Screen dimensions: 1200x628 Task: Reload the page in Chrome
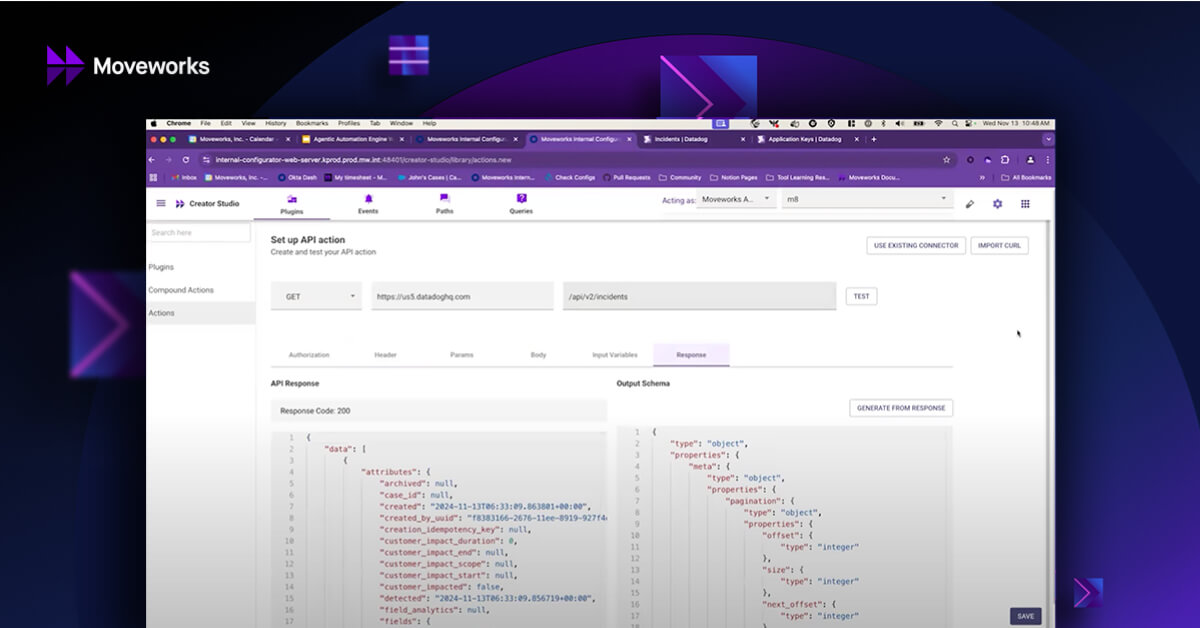(x=185, y=159)
